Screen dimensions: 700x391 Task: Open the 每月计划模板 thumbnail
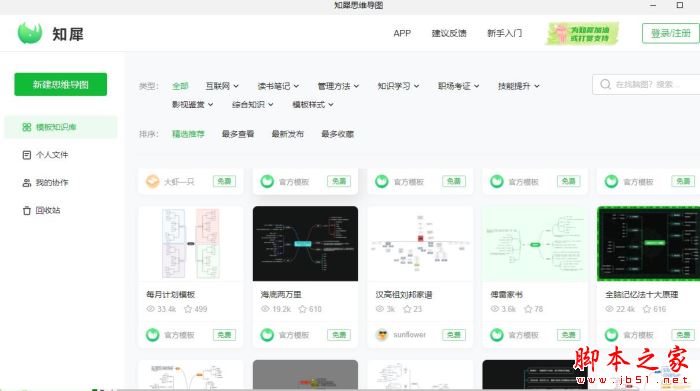point(191,244)
